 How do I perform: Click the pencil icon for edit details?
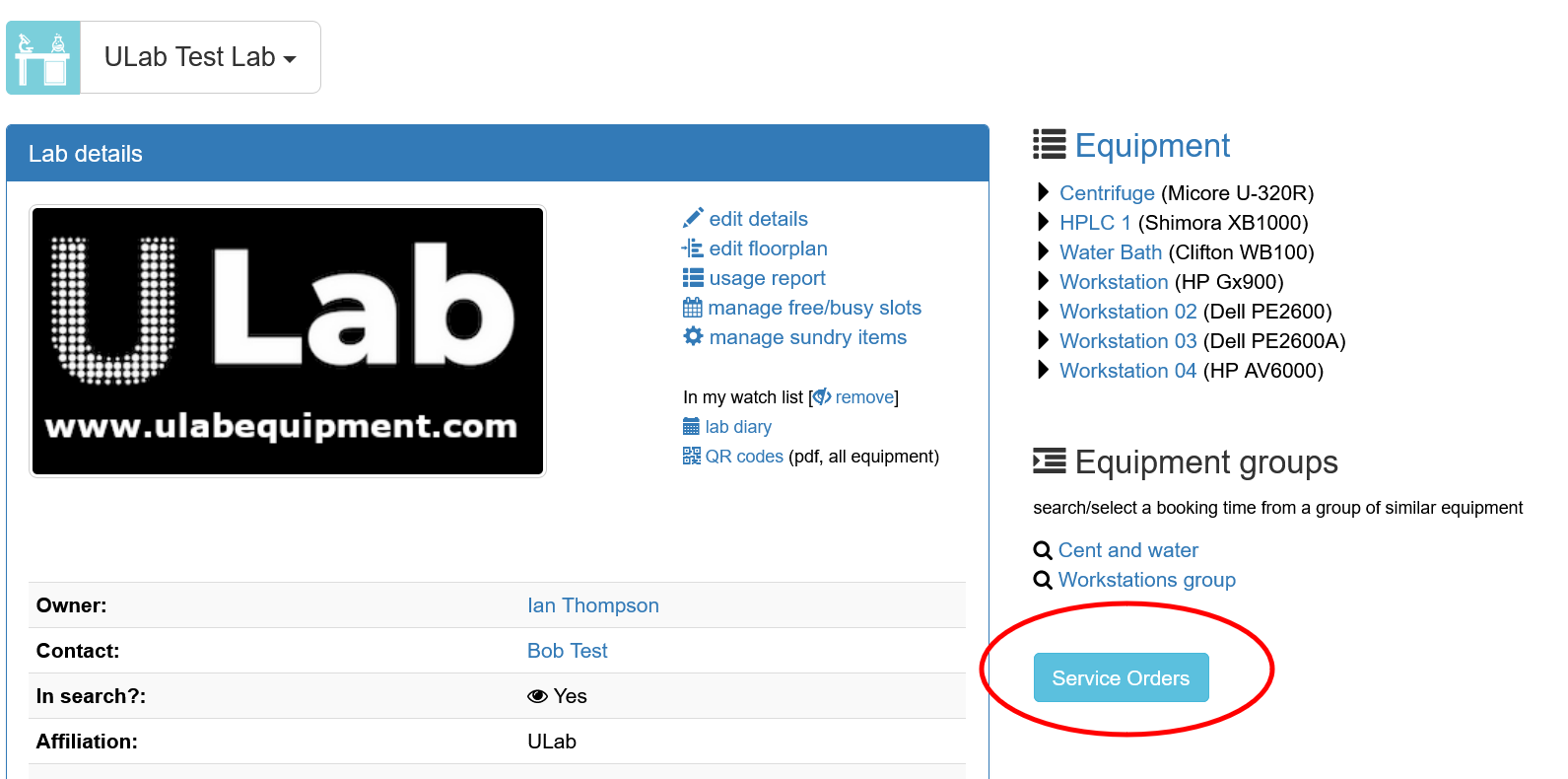(693, 218)
